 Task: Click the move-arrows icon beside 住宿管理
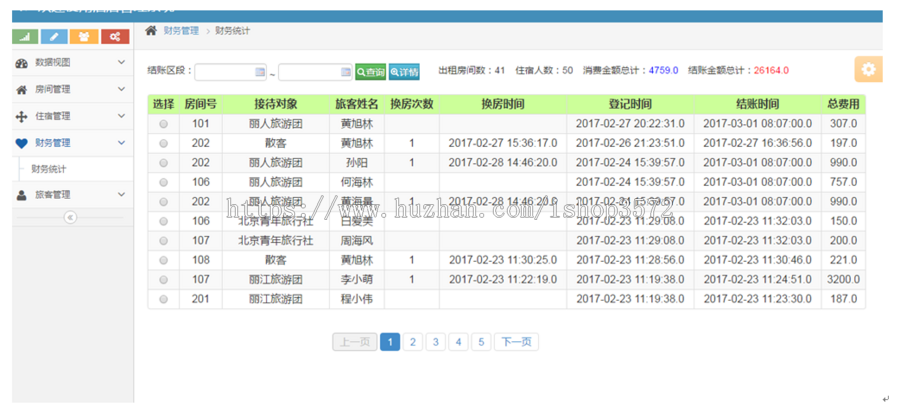pos(21,116)
